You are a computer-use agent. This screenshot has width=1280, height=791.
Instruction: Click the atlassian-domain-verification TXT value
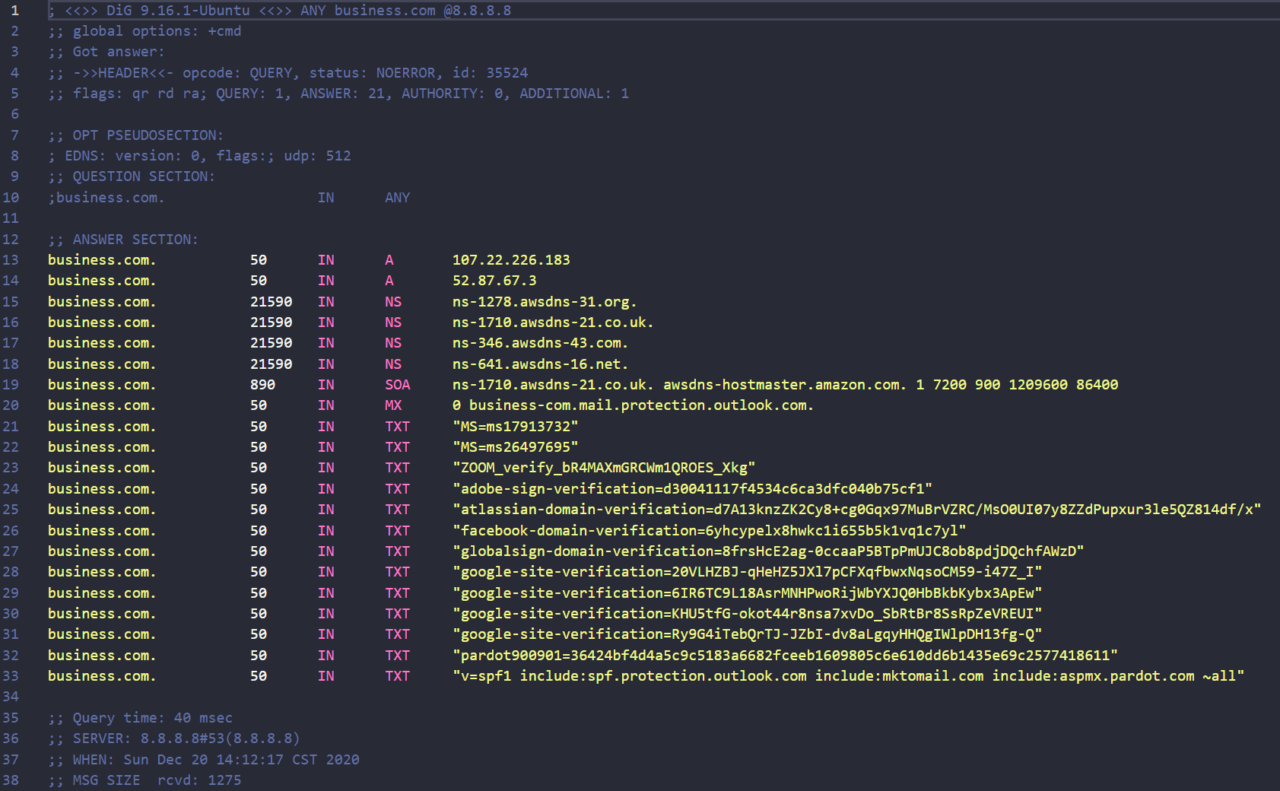pyautogui.click(x=856, y=510)
